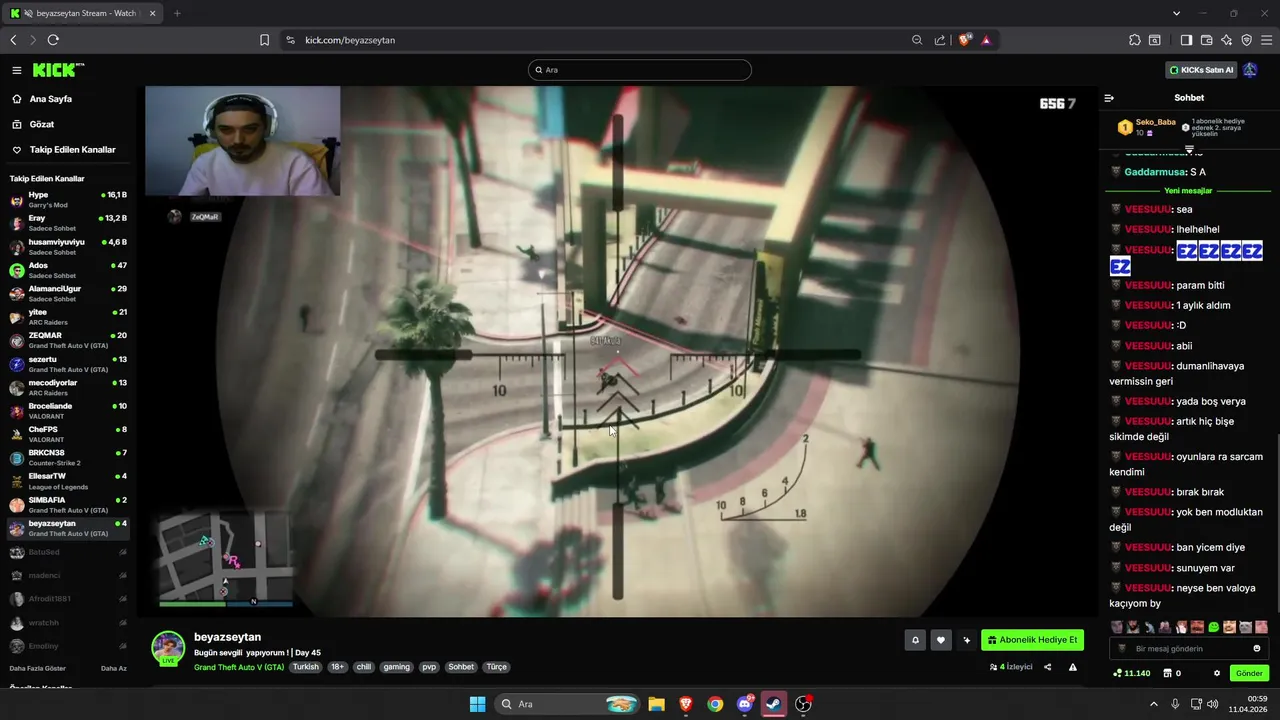Viewport: 1280px width, 720px height.
Task: Open the Brave VPN shield icon
Action: pos(1246,40)
